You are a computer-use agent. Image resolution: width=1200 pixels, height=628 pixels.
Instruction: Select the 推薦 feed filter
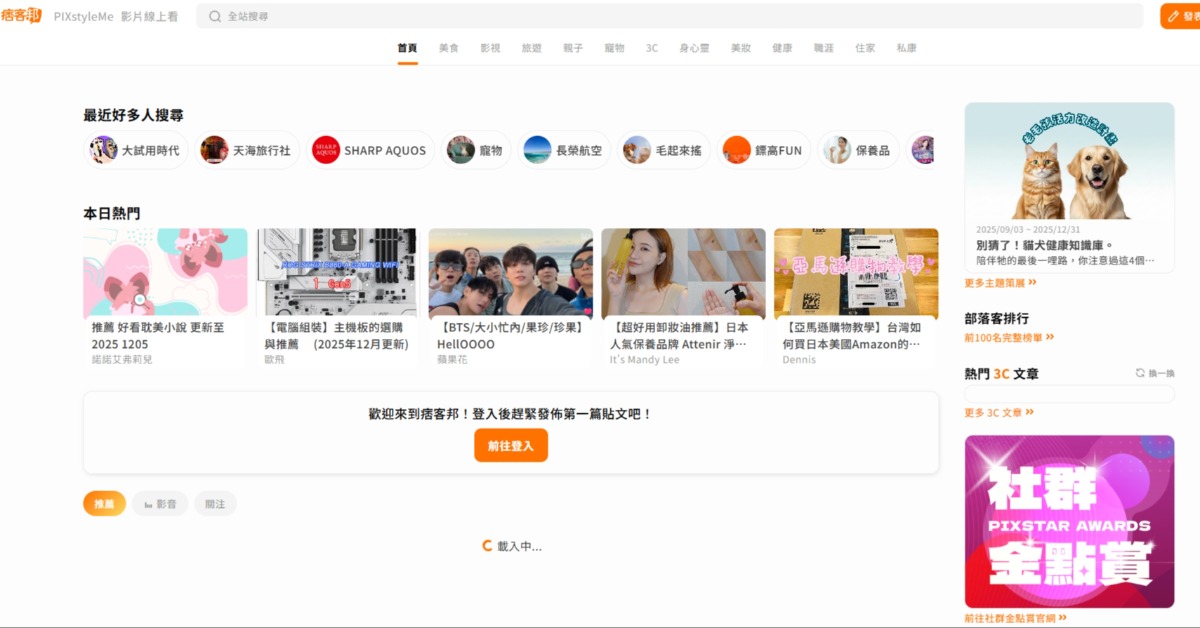coord(104,504)
